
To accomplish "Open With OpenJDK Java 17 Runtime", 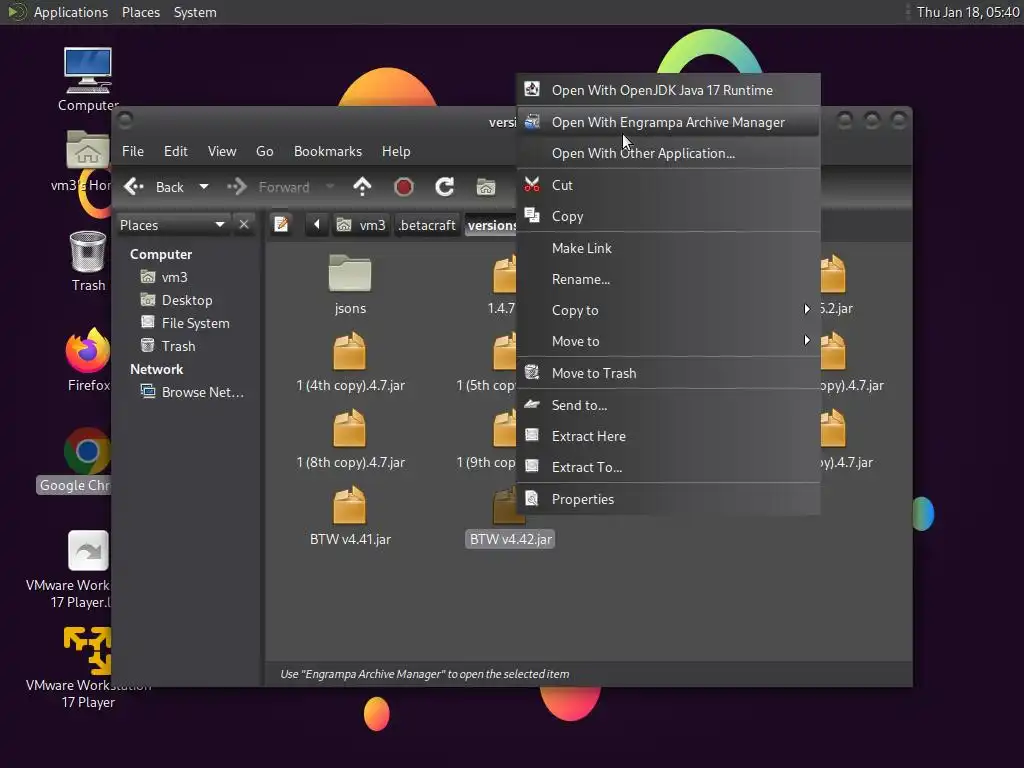I will pyautogui.click(x=668, y=90).
